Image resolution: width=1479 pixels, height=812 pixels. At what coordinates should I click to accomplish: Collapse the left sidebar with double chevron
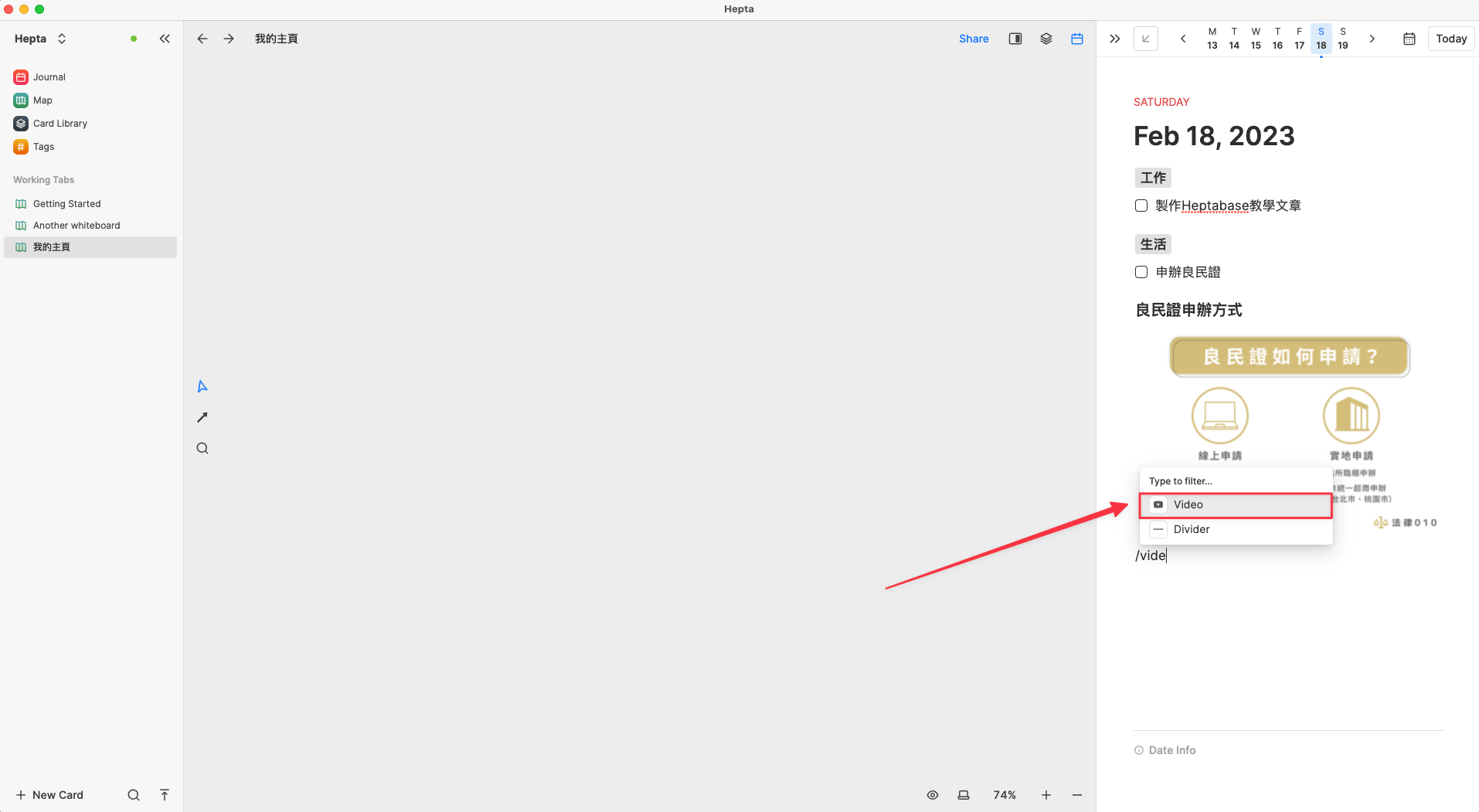(x=165, y=39)
